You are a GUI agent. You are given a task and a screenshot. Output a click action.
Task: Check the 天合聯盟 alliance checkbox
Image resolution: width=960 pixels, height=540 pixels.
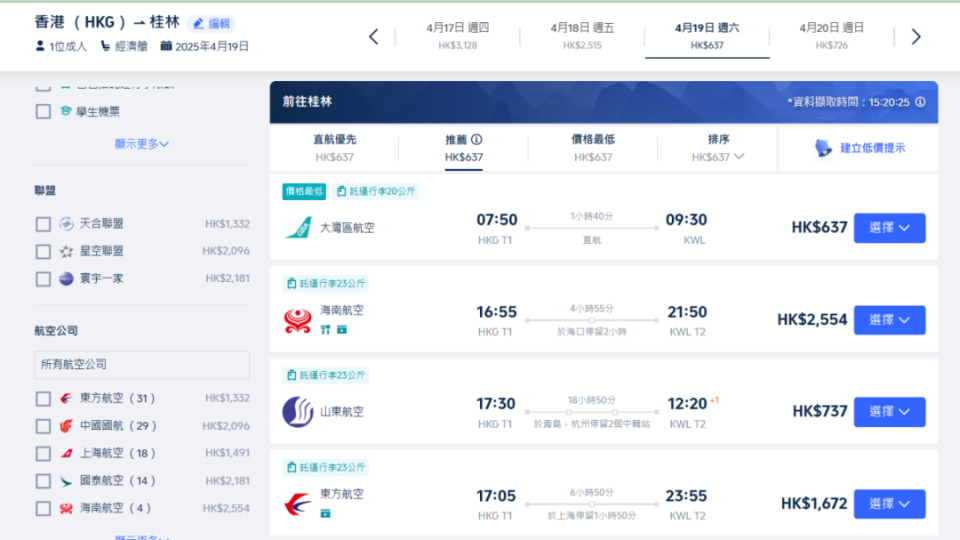coord(43,224)
